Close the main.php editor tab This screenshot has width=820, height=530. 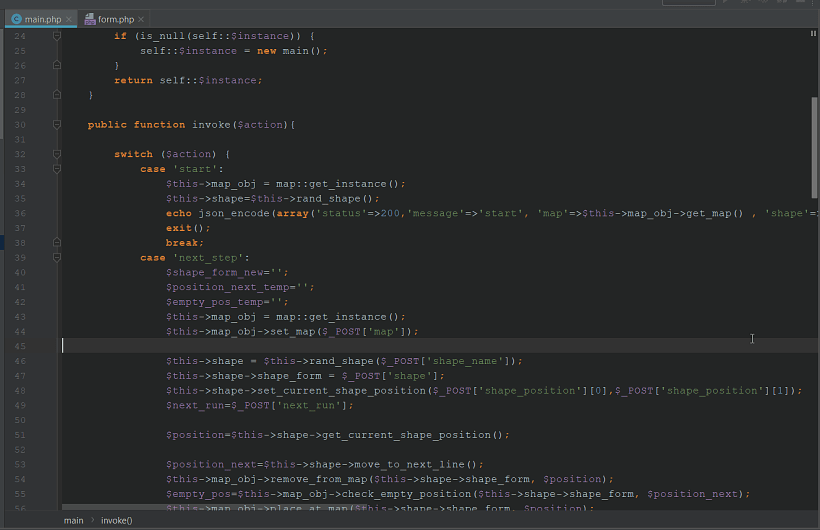click(69, 19)
